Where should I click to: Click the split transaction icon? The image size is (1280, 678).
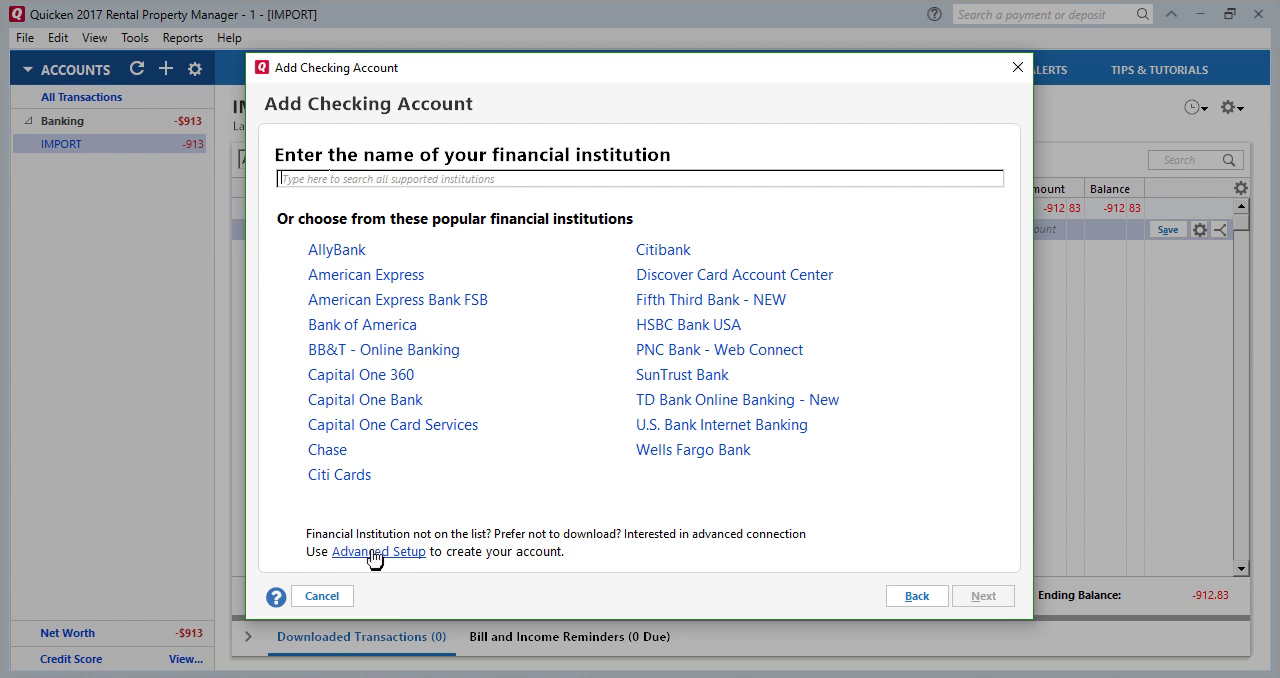tap(1220, 230)
